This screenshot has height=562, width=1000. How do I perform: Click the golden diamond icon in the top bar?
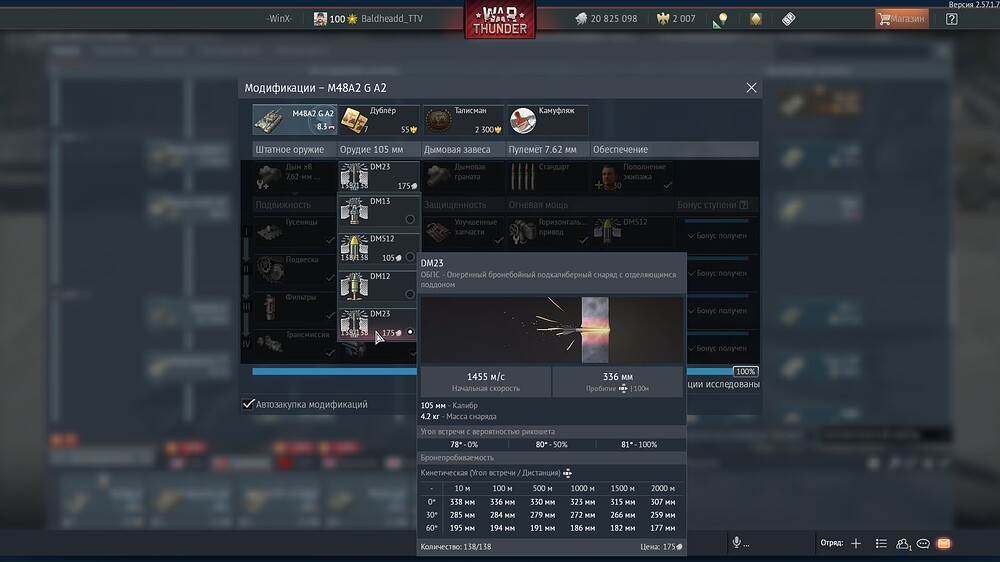pyautogui.click(x=755, y=19)
